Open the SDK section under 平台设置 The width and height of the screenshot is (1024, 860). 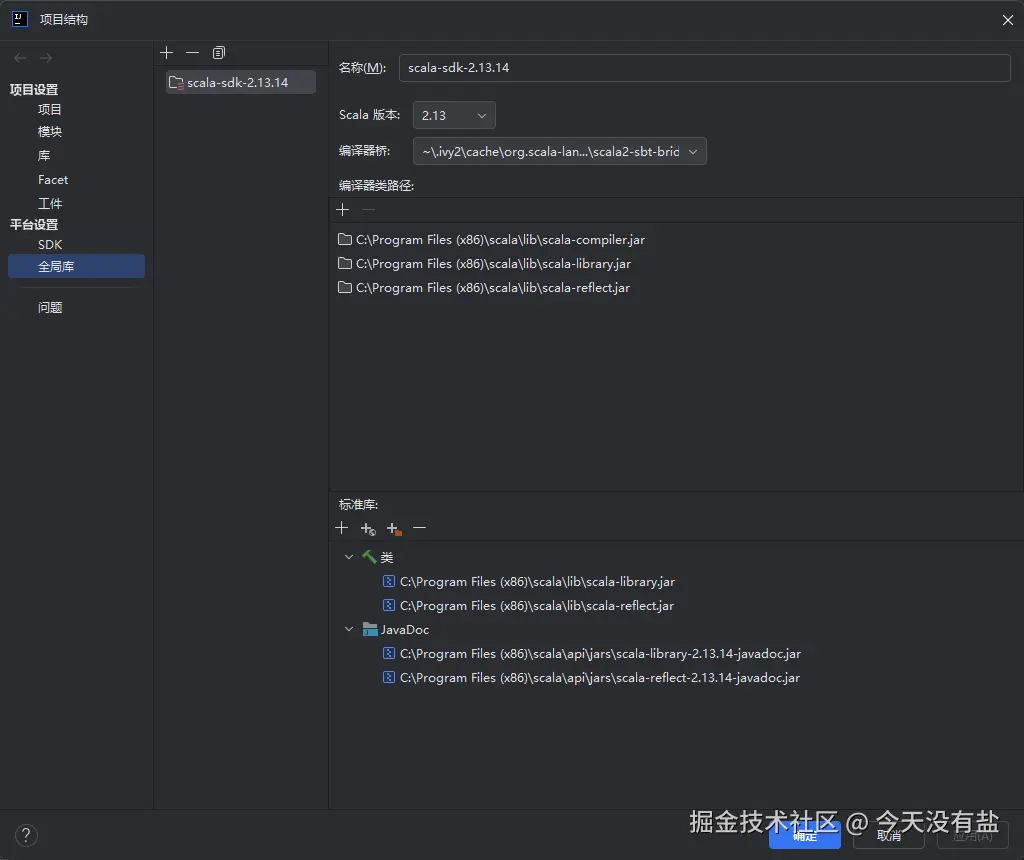tap(50, 244)
